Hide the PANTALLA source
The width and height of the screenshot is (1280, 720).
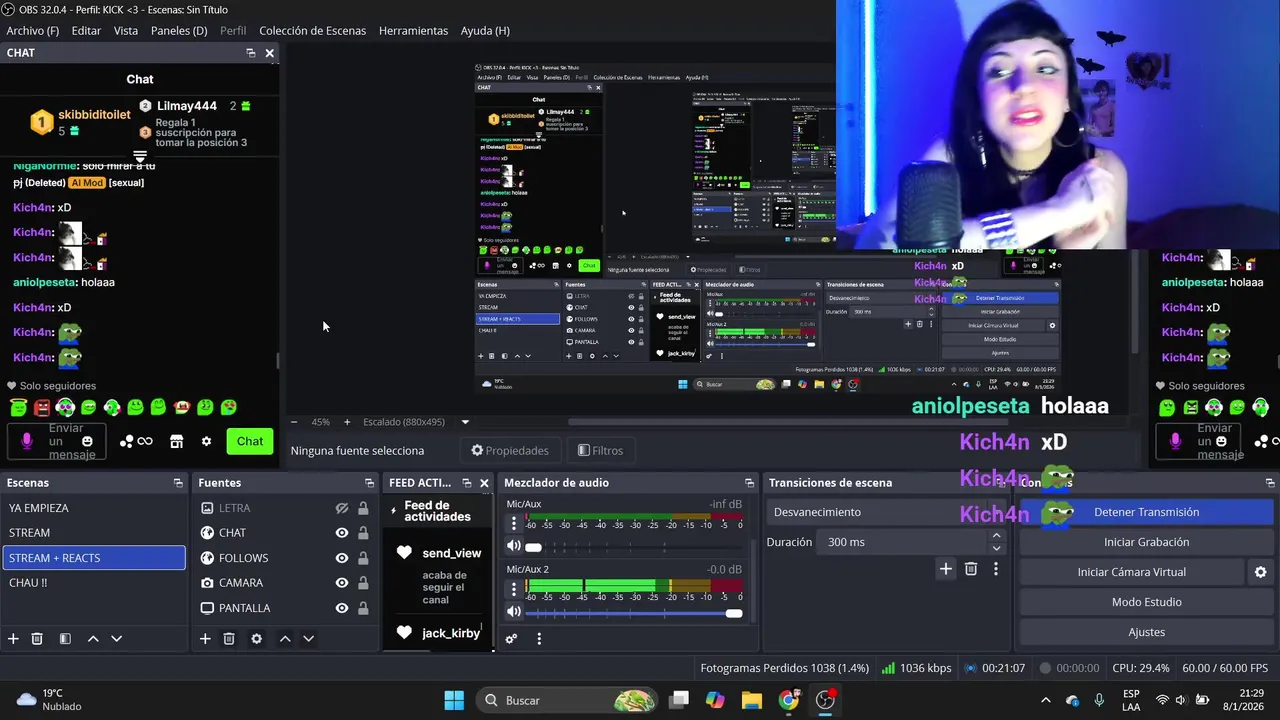[342, 608]
